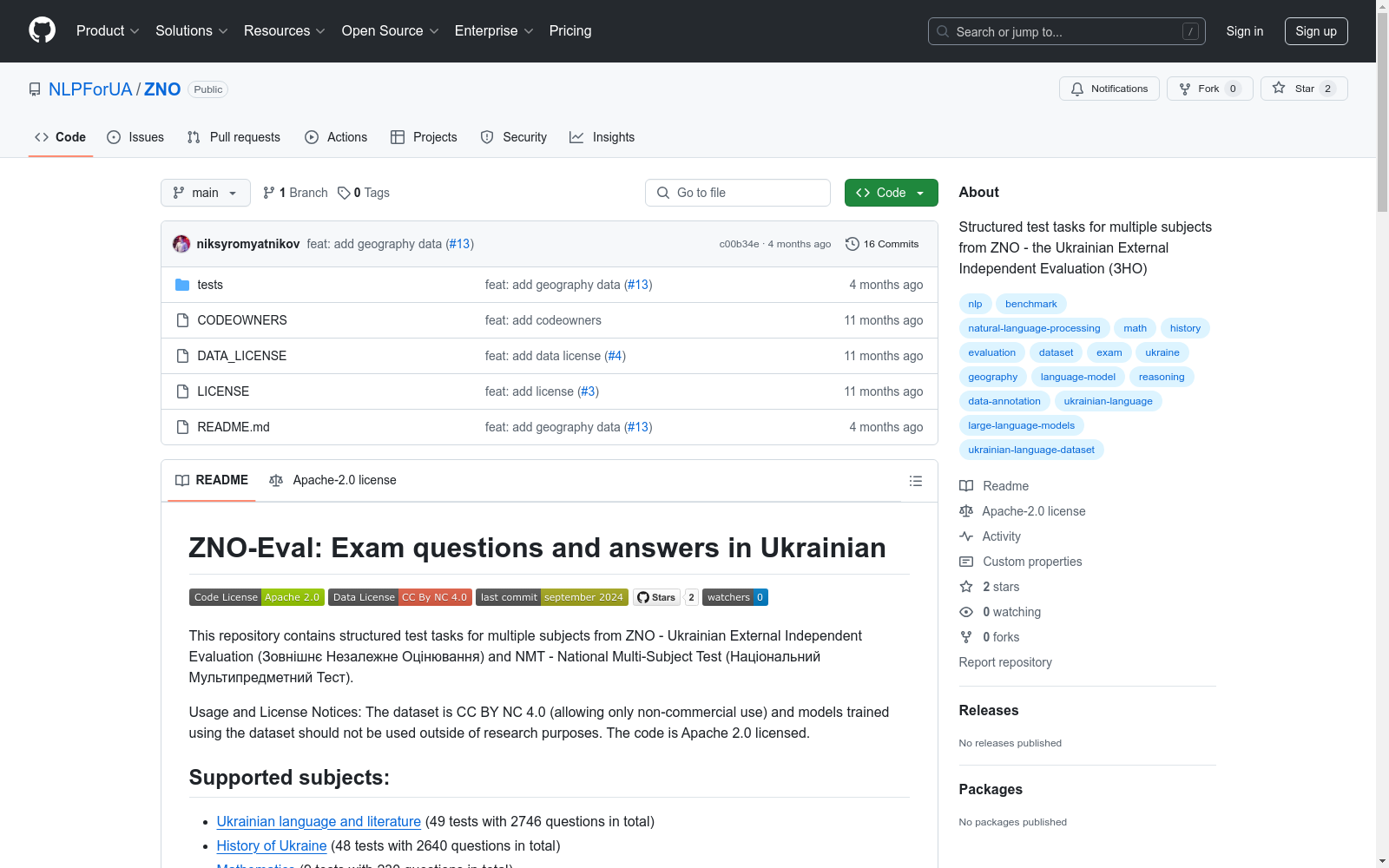Screen dimensions: 1389x868
Task: Click the CODEOWNERS file icon
Action: point(182,320)
